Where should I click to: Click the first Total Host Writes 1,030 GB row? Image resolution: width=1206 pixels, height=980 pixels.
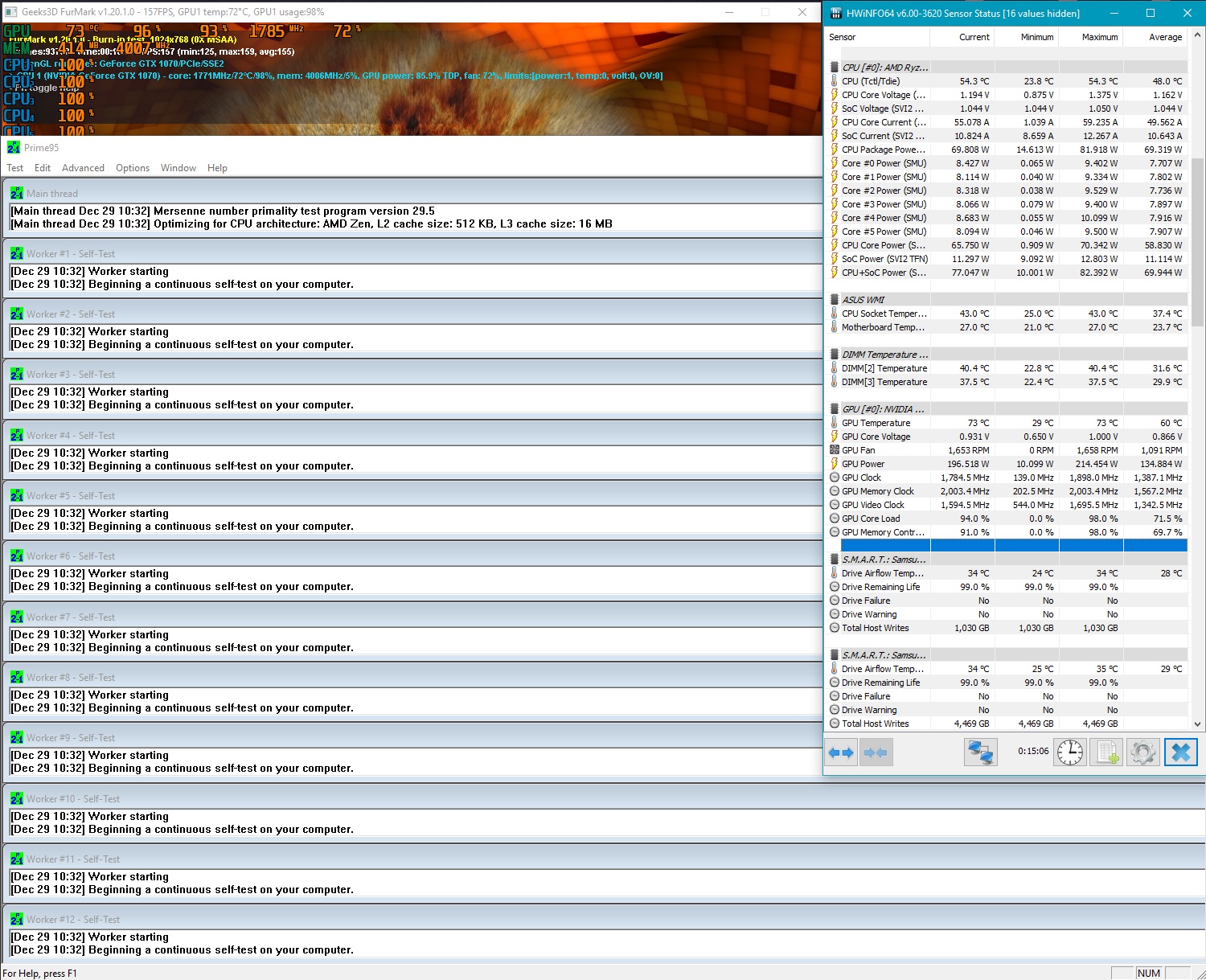tap(1007, 628)
